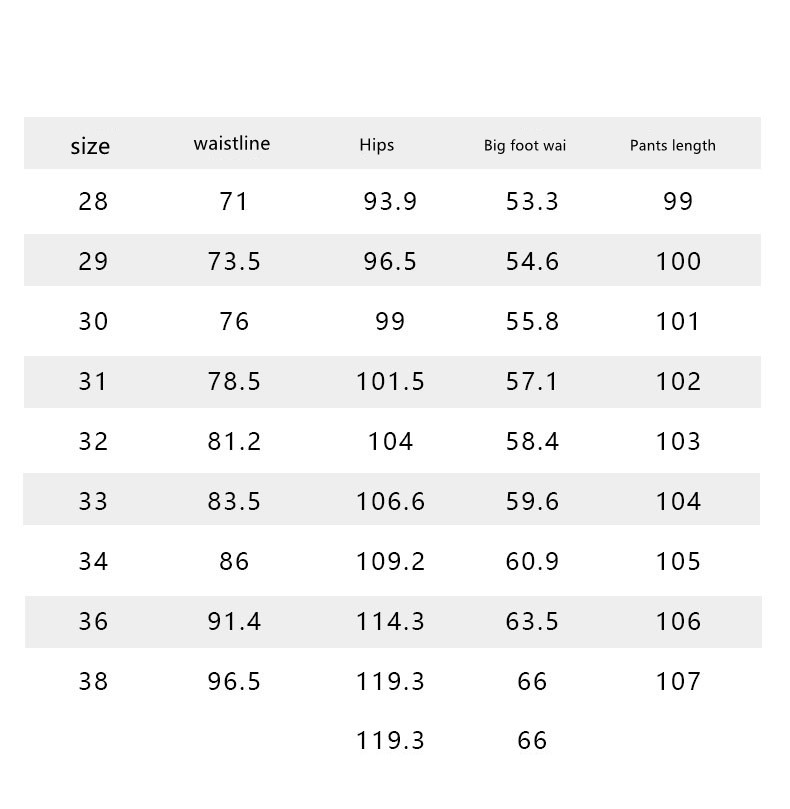Select size 31 row label

(x=93, y=382)
